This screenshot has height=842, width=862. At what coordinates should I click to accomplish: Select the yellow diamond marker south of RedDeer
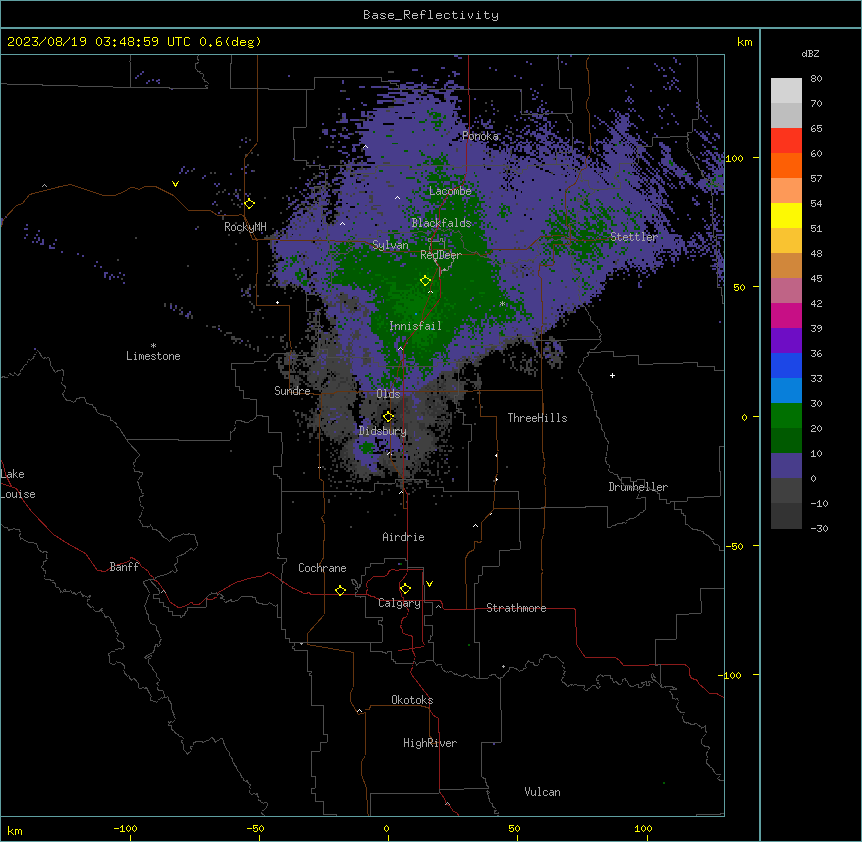425,281
